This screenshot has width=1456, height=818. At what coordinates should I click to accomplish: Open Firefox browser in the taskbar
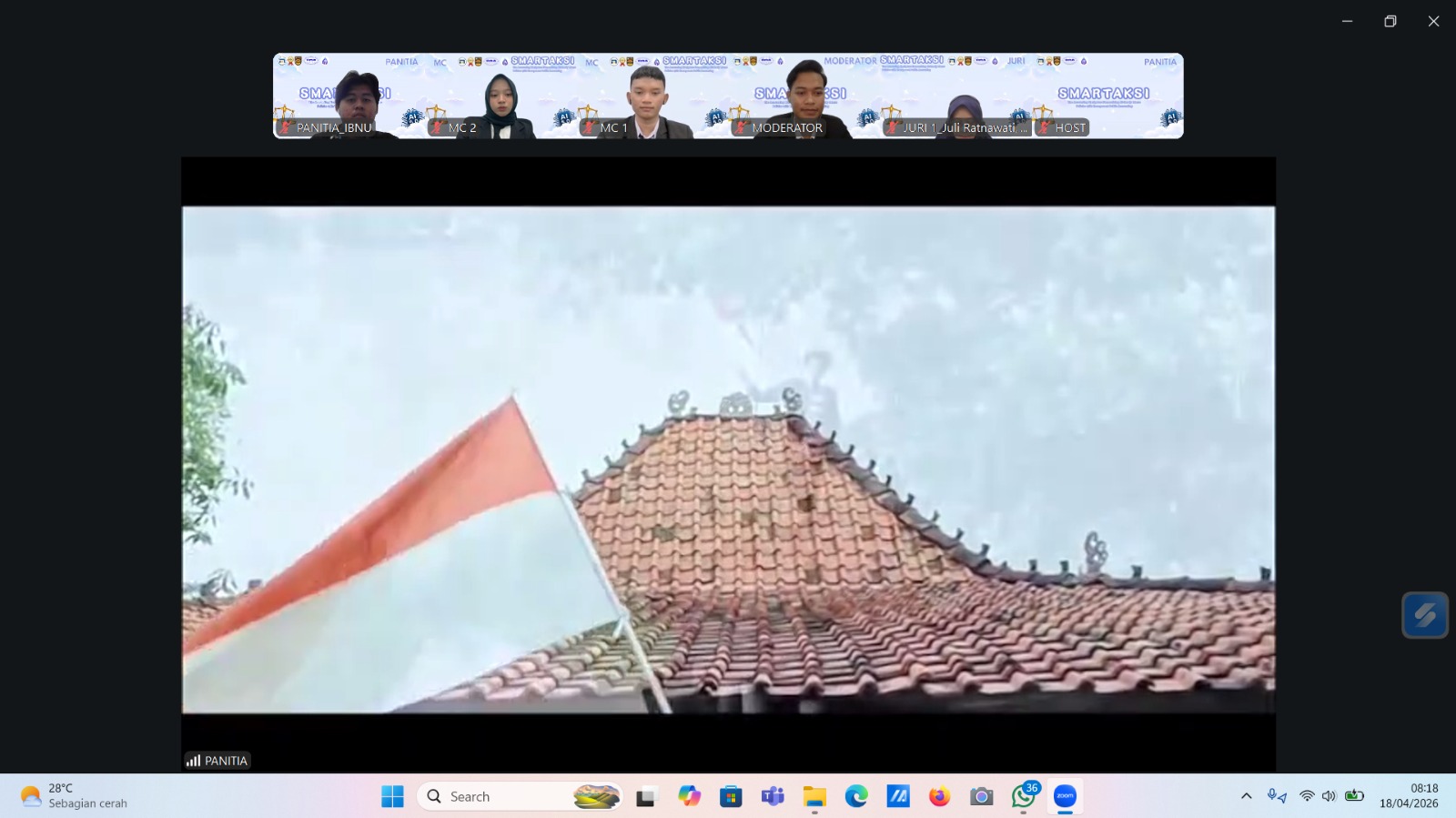click(x=939, y=797)
